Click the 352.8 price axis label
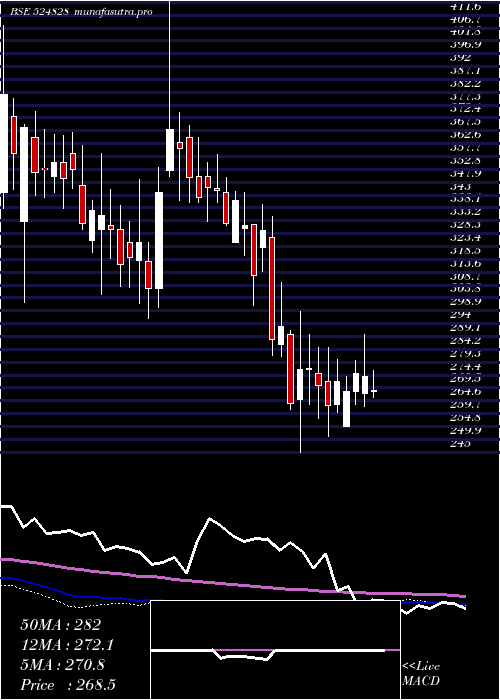This screenshot has width=500, height=700. pos(466,161)
